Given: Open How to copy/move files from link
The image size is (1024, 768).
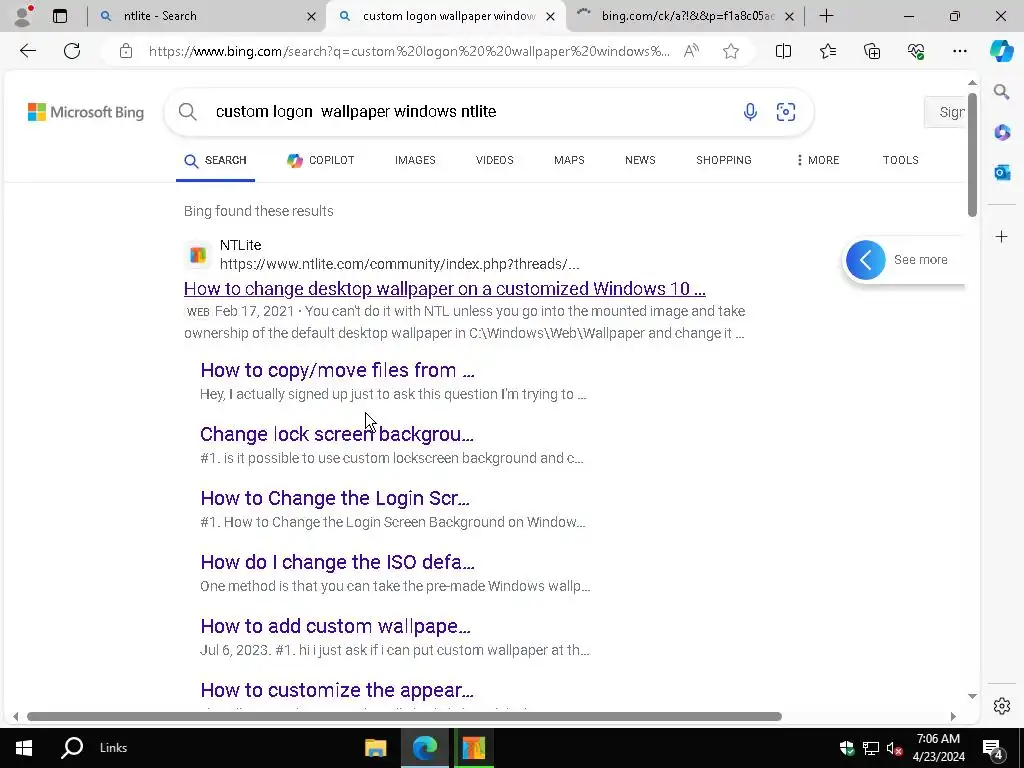Looking at the screenshot, I should [x=337, y=370].
